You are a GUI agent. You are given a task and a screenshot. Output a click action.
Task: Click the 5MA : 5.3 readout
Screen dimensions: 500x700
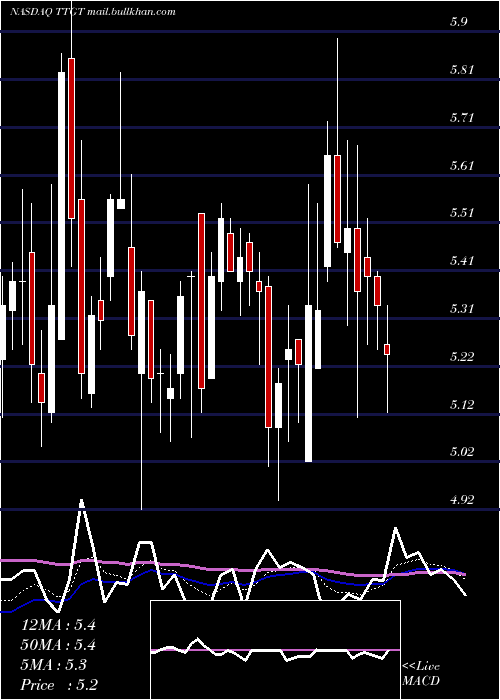click(x=54, y=665)
